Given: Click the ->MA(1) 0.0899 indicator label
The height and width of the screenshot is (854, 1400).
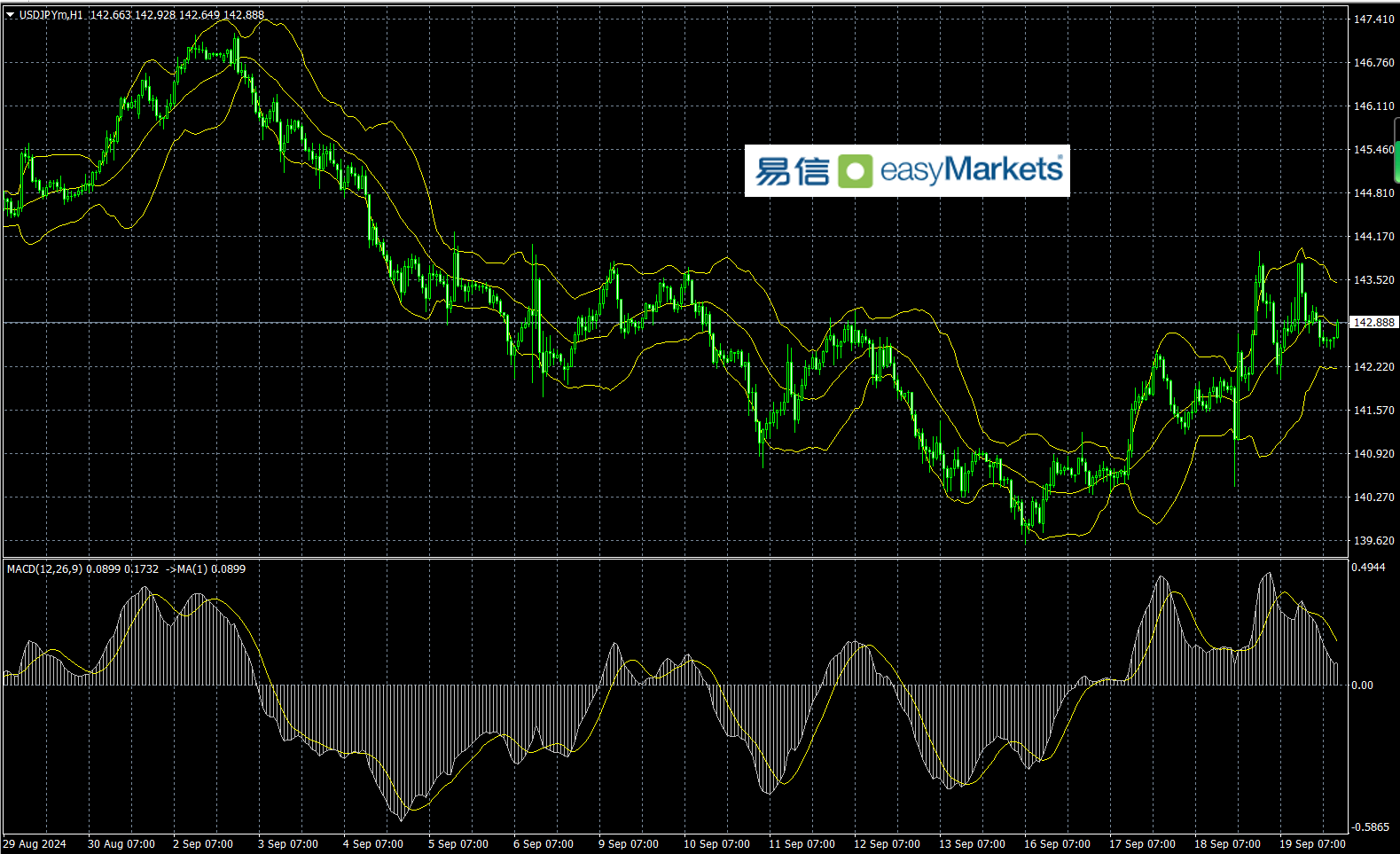Looking at the screenshot, I should click(206, 568).
